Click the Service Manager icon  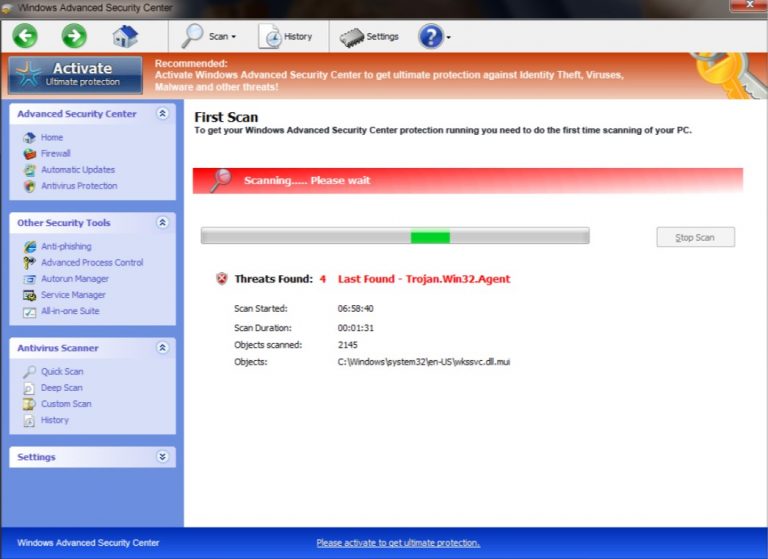pos(29,295)
